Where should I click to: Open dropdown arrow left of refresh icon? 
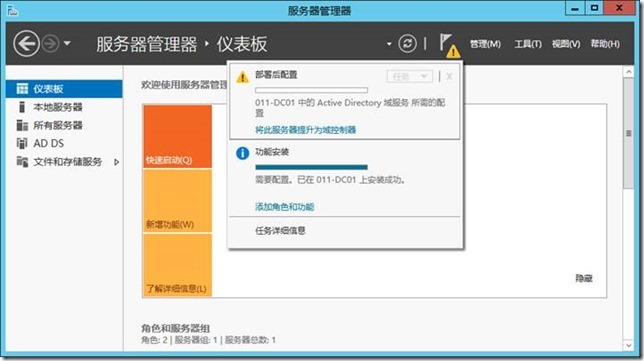pos(389,44)
